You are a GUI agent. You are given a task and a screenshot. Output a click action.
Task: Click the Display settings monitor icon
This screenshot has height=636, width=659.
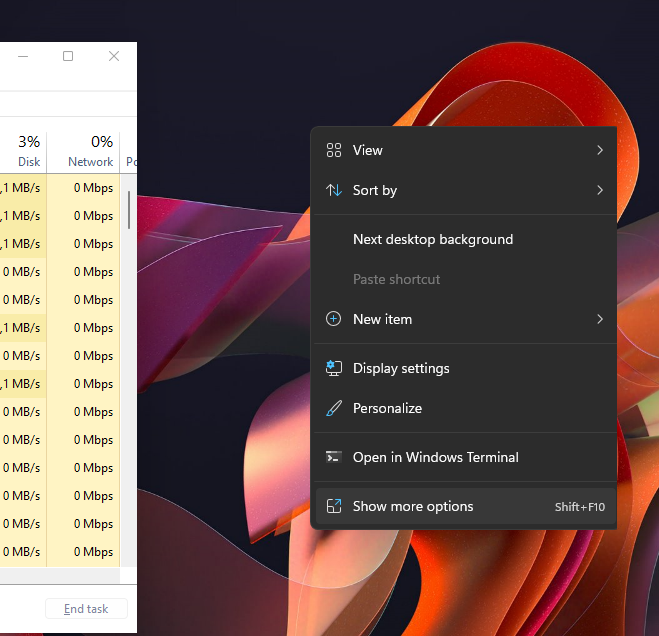point(334,368)
